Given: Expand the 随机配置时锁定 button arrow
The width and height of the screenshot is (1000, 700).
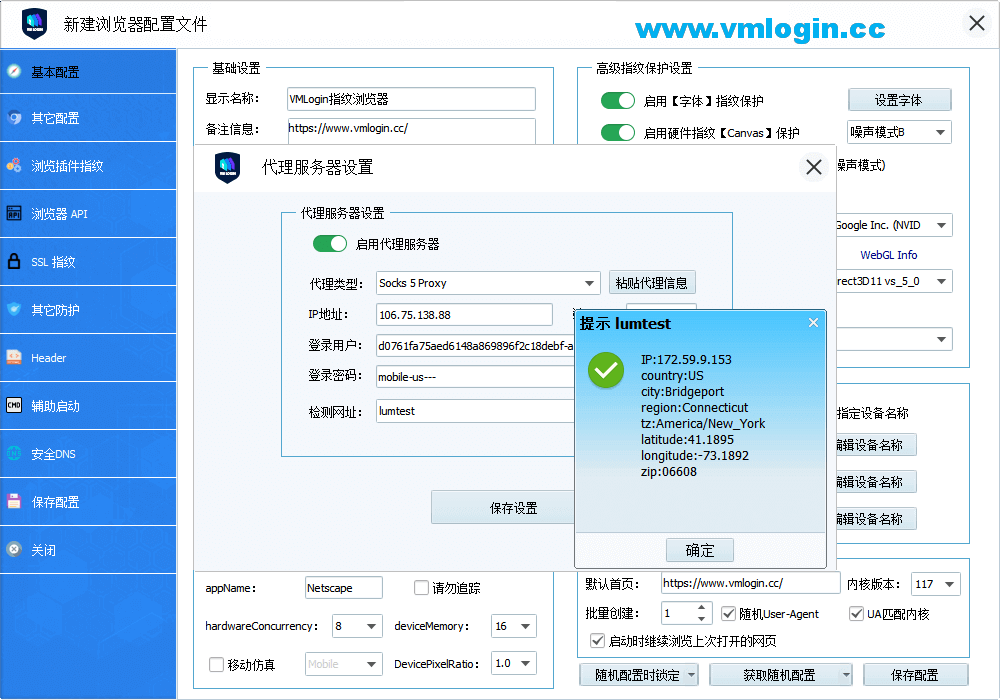Looking at the screenshot, I should point(691,675).
